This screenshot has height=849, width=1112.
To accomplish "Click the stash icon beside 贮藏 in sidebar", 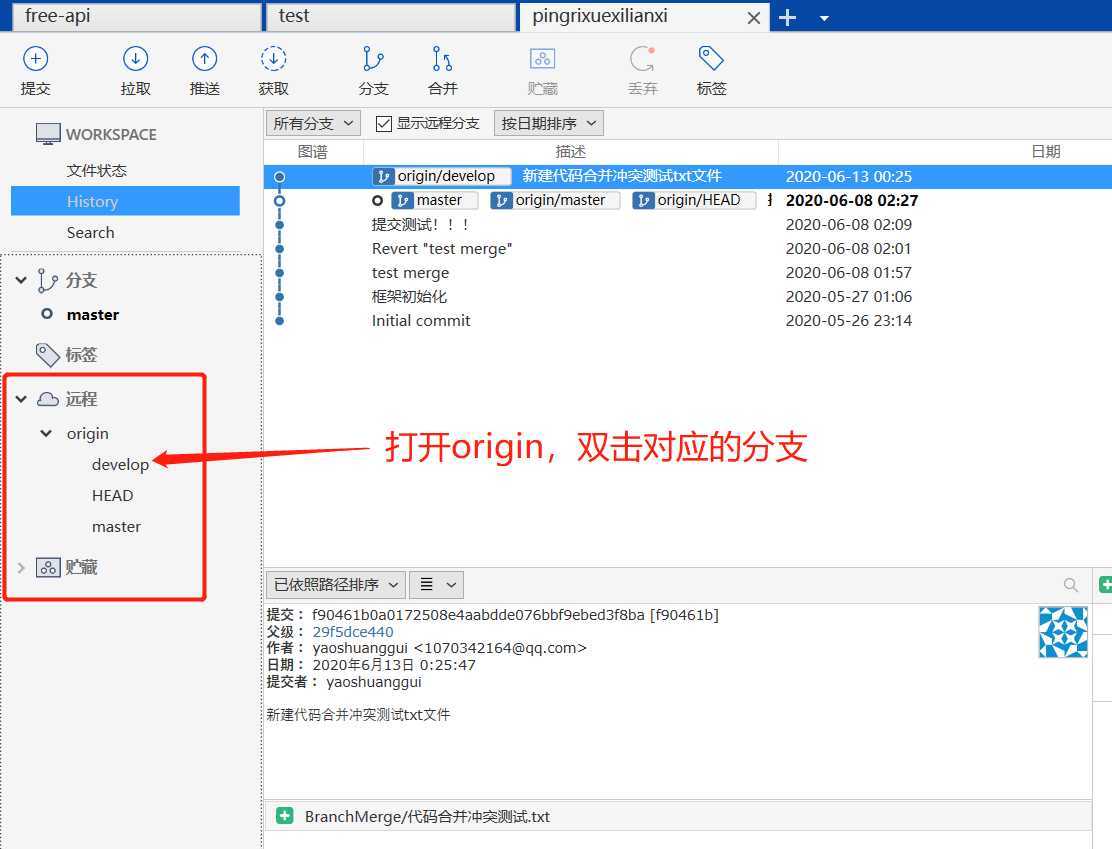I will (48, 567).
